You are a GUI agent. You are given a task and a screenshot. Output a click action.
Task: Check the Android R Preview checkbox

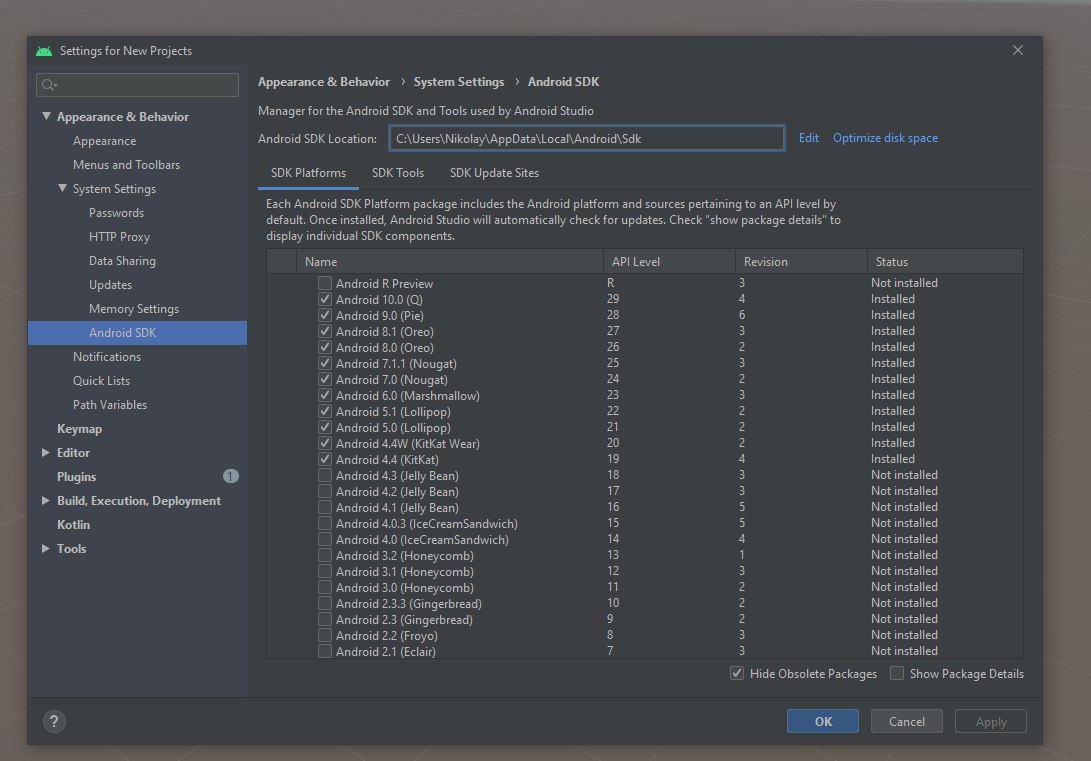[x=325, y=283]
